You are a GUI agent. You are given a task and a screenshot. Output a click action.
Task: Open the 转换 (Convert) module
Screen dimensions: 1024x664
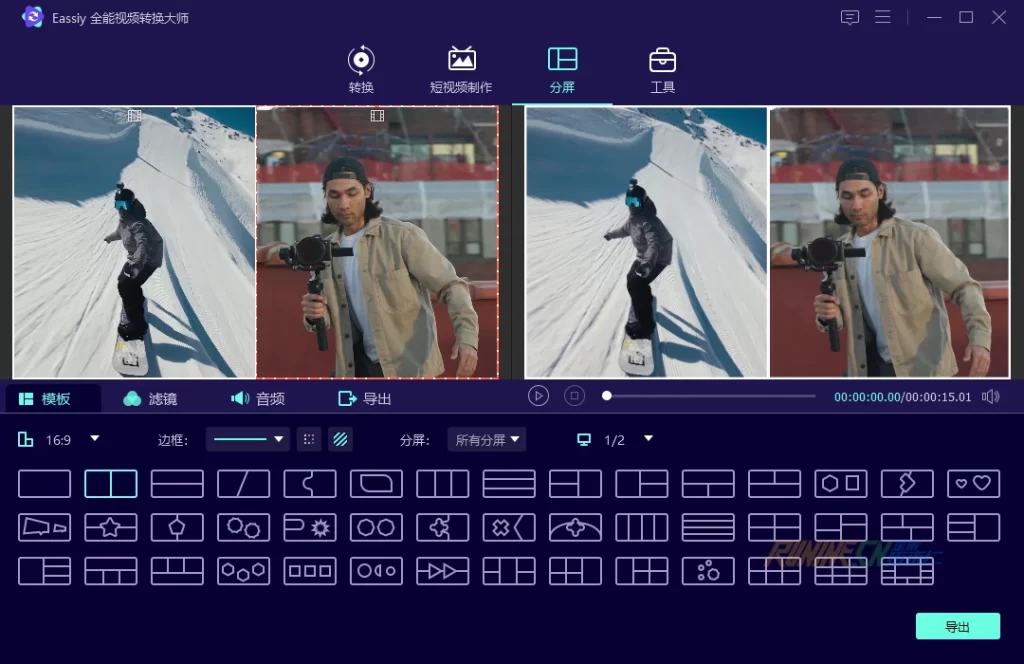coord(361,70)
